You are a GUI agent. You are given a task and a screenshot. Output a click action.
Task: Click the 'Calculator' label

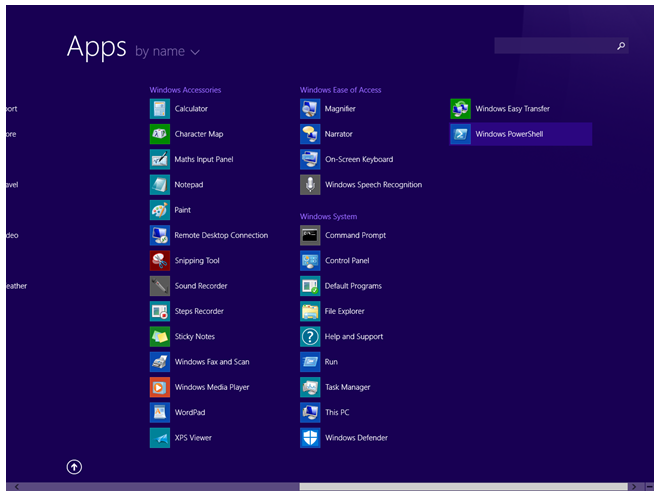191,109
